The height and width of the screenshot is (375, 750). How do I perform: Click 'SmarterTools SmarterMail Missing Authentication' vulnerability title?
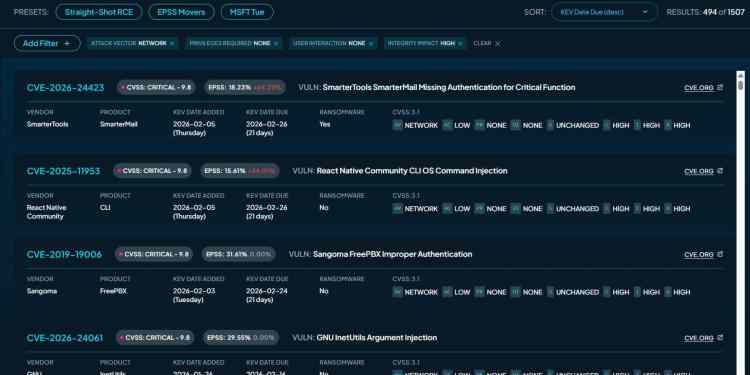[449, 88]
